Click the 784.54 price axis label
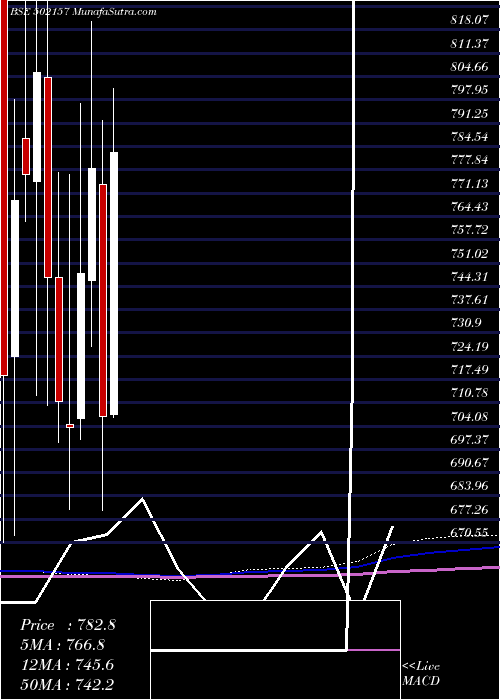The image size is (500, 700). point(469,137)
